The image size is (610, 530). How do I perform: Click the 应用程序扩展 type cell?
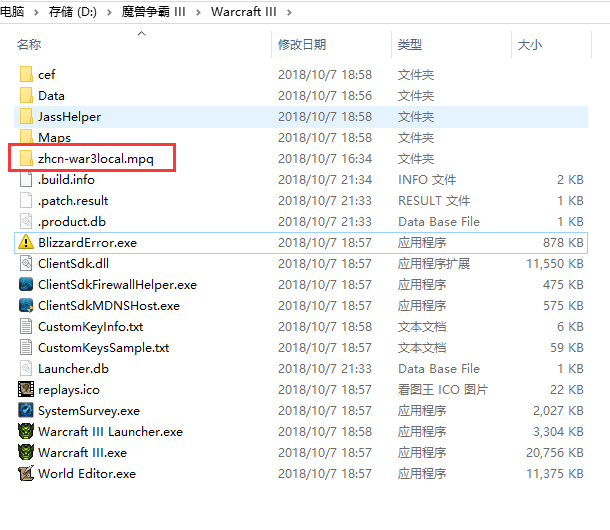tap(434, 263)
